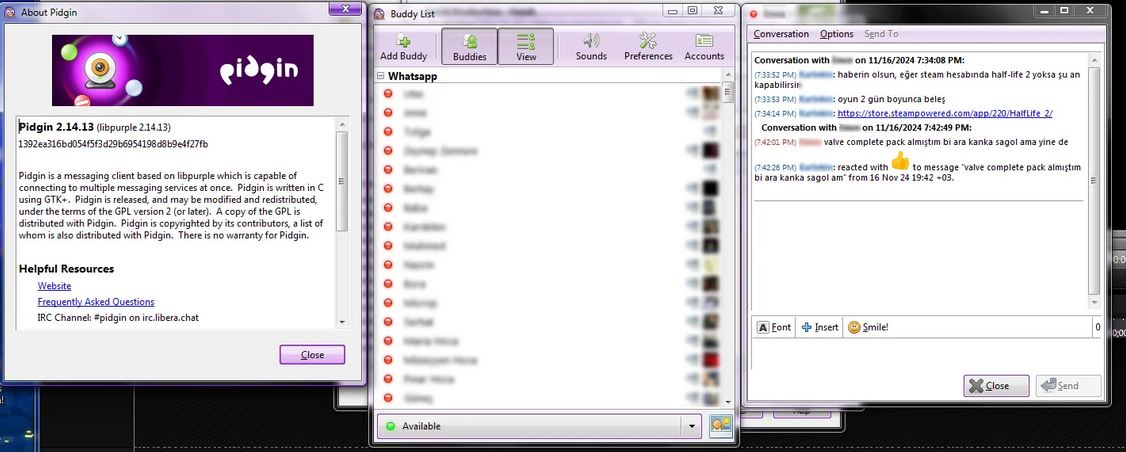Click the Buddy List scrollbar up arrow

tap(727, 75)
